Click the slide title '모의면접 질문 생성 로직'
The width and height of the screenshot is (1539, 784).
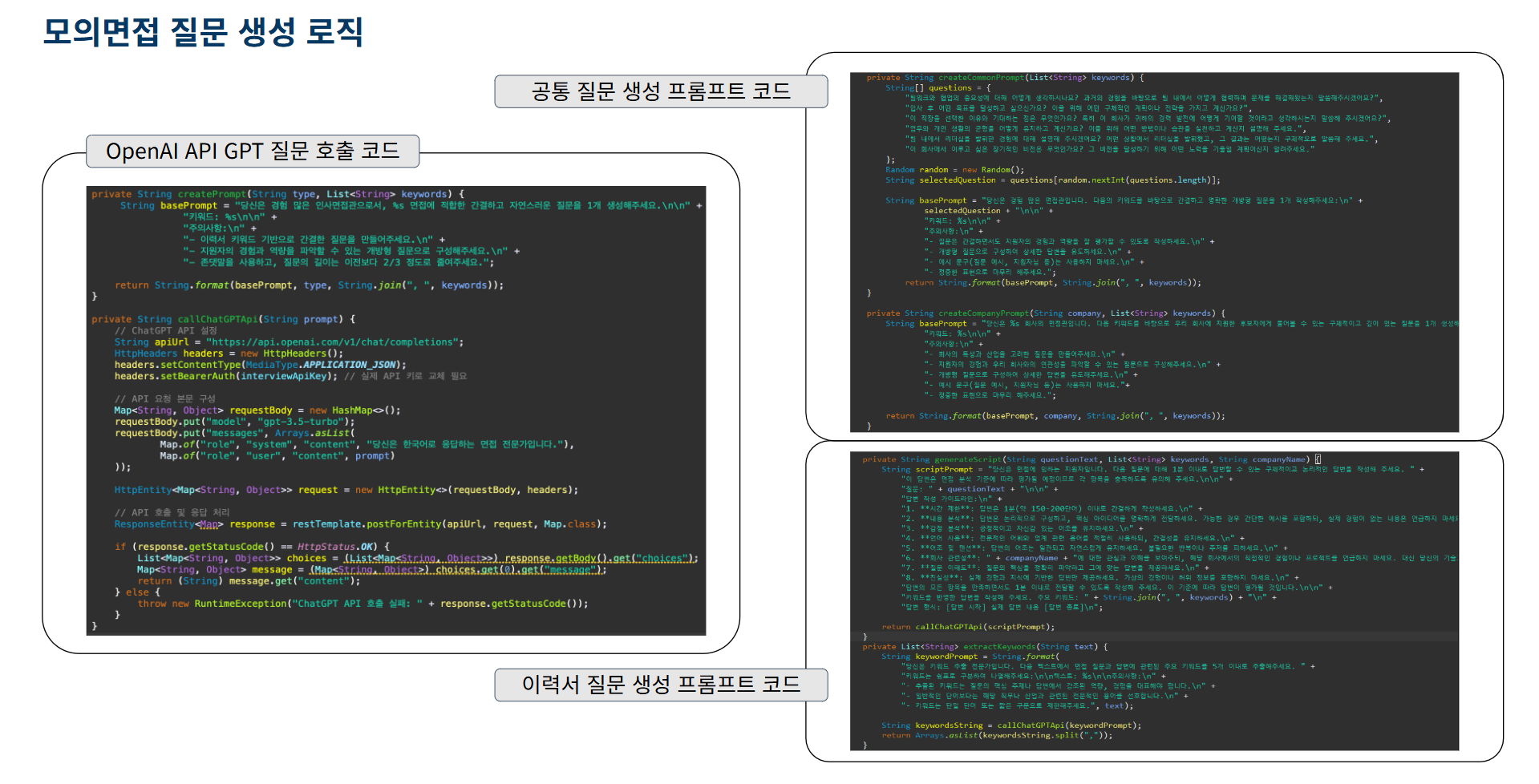click(203, 32)
